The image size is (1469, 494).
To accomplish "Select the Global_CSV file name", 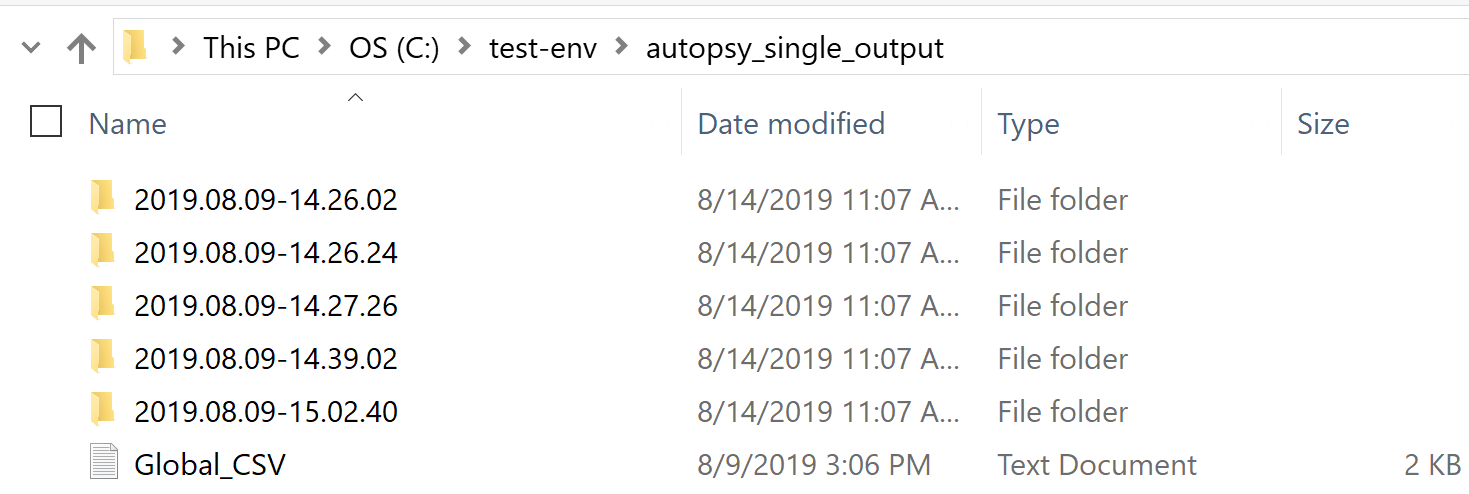I will coord(210,464).
